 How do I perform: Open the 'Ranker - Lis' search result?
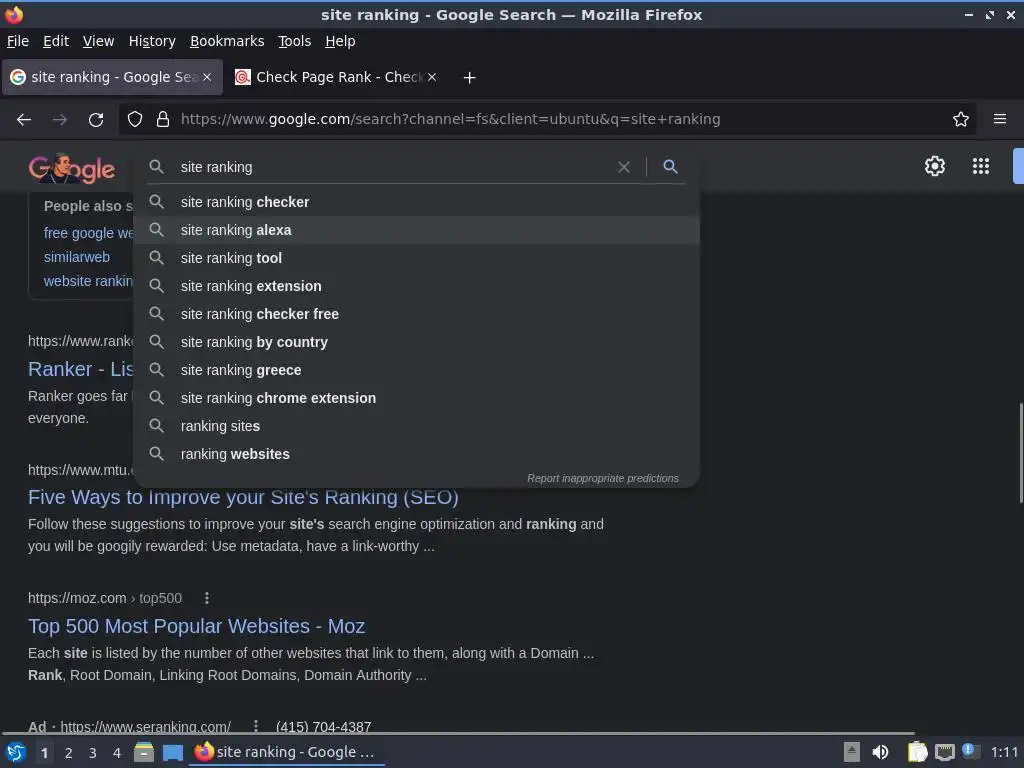click(x=81, y=370)
